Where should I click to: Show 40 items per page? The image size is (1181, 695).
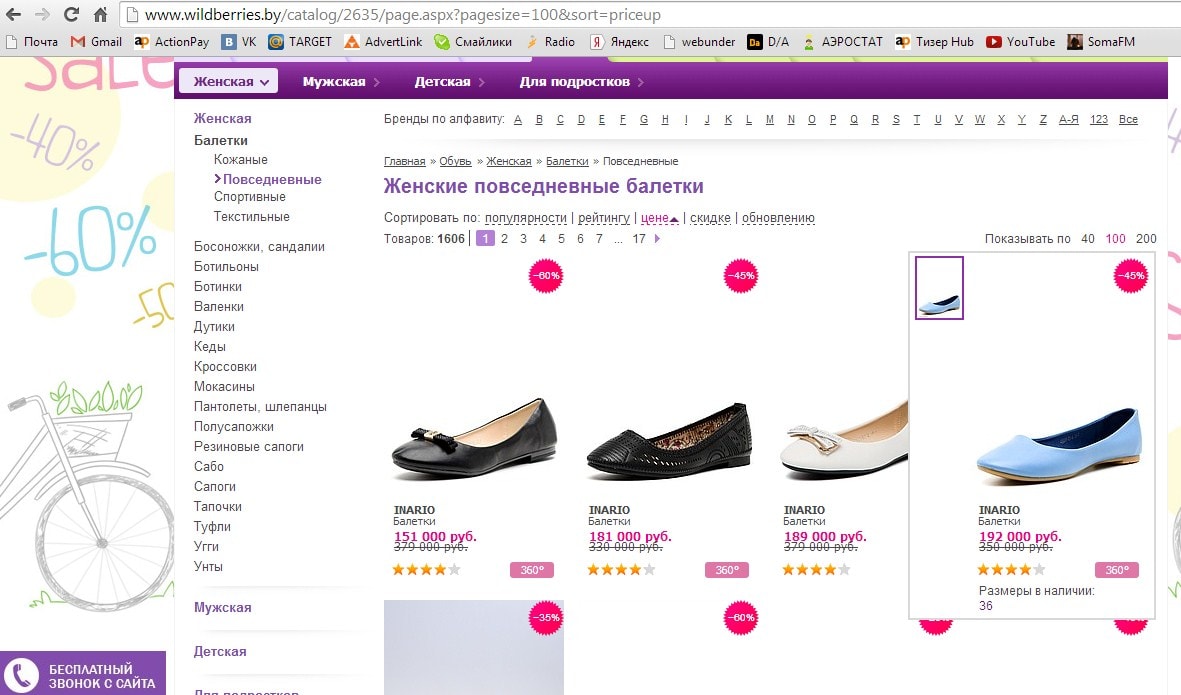click(x=1088, y=239)
